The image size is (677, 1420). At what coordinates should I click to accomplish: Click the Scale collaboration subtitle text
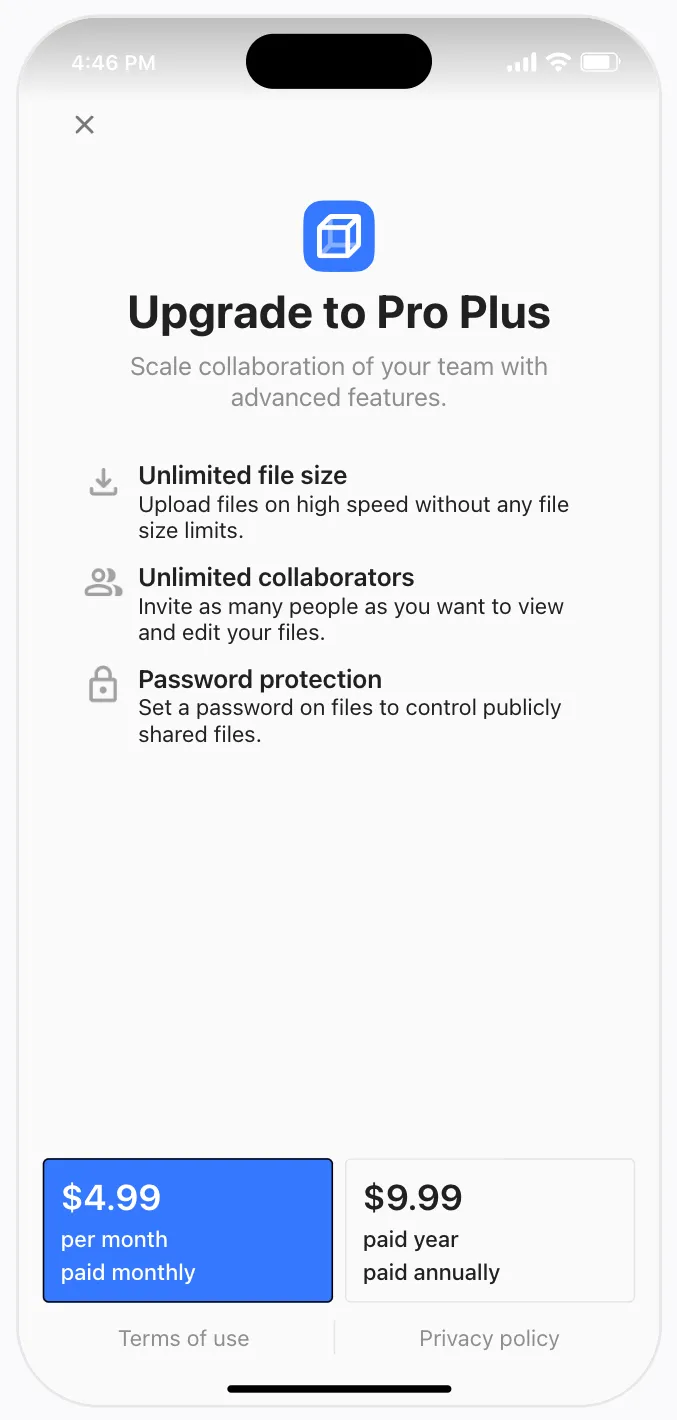pos(339,381)
